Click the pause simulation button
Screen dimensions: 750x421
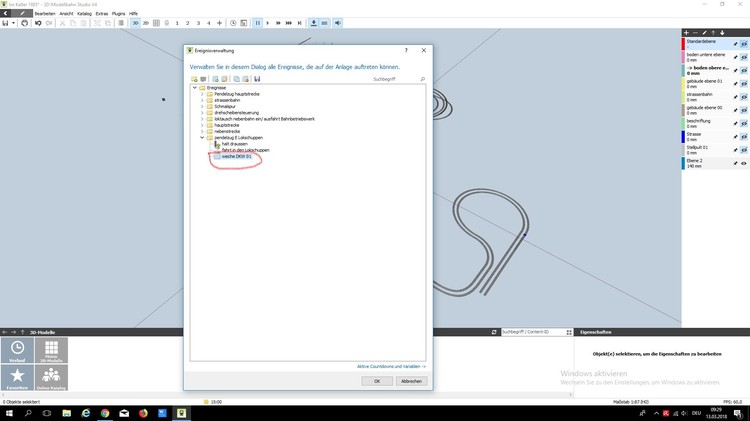pos(257,23)
